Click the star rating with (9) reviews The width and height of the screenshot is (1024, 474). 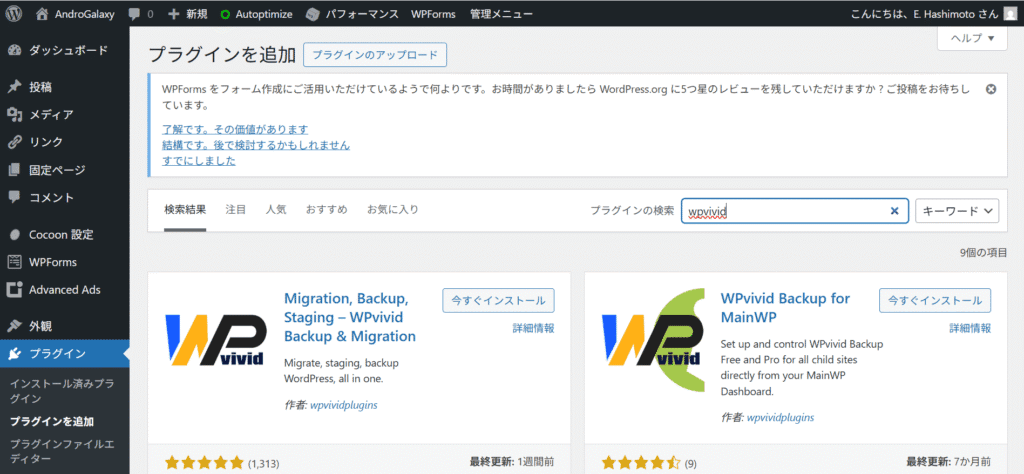(x=642, y=464)
